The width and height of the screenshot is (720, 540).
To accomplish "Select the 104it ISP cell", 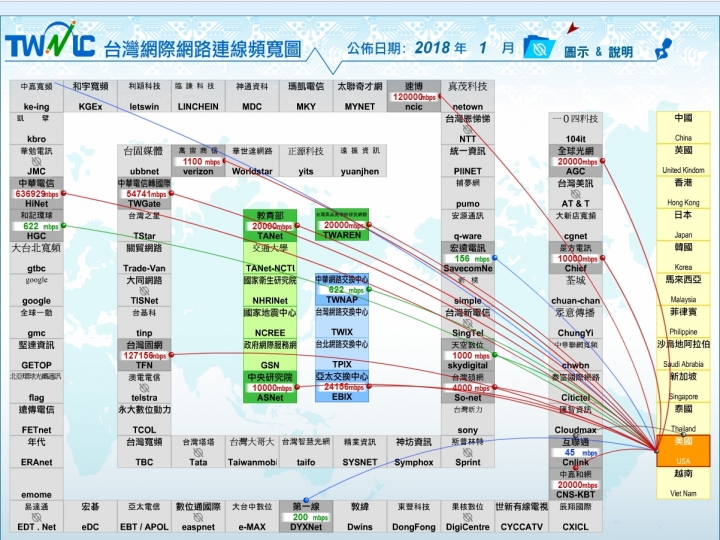I will tap(575, 129).
